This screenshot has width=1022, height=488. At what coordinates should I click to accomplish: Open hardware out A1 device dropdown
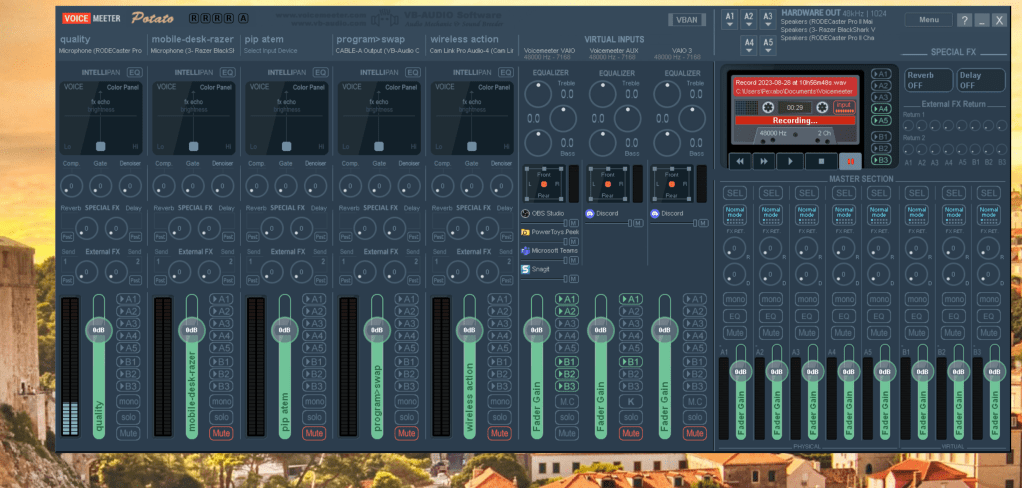[730, 20]
